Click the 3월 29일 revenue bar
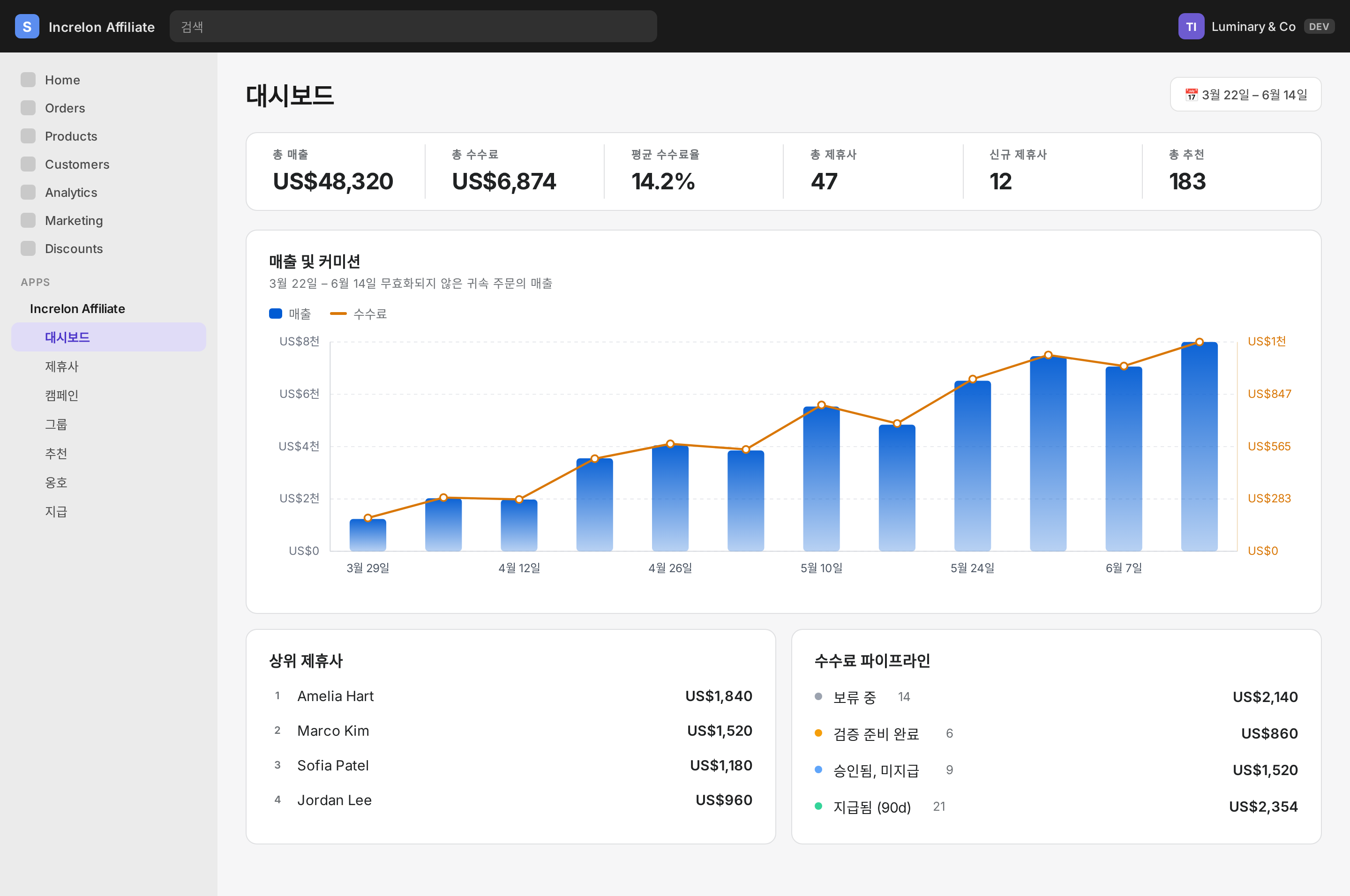The image size is (1350, 896). point(367,535)
